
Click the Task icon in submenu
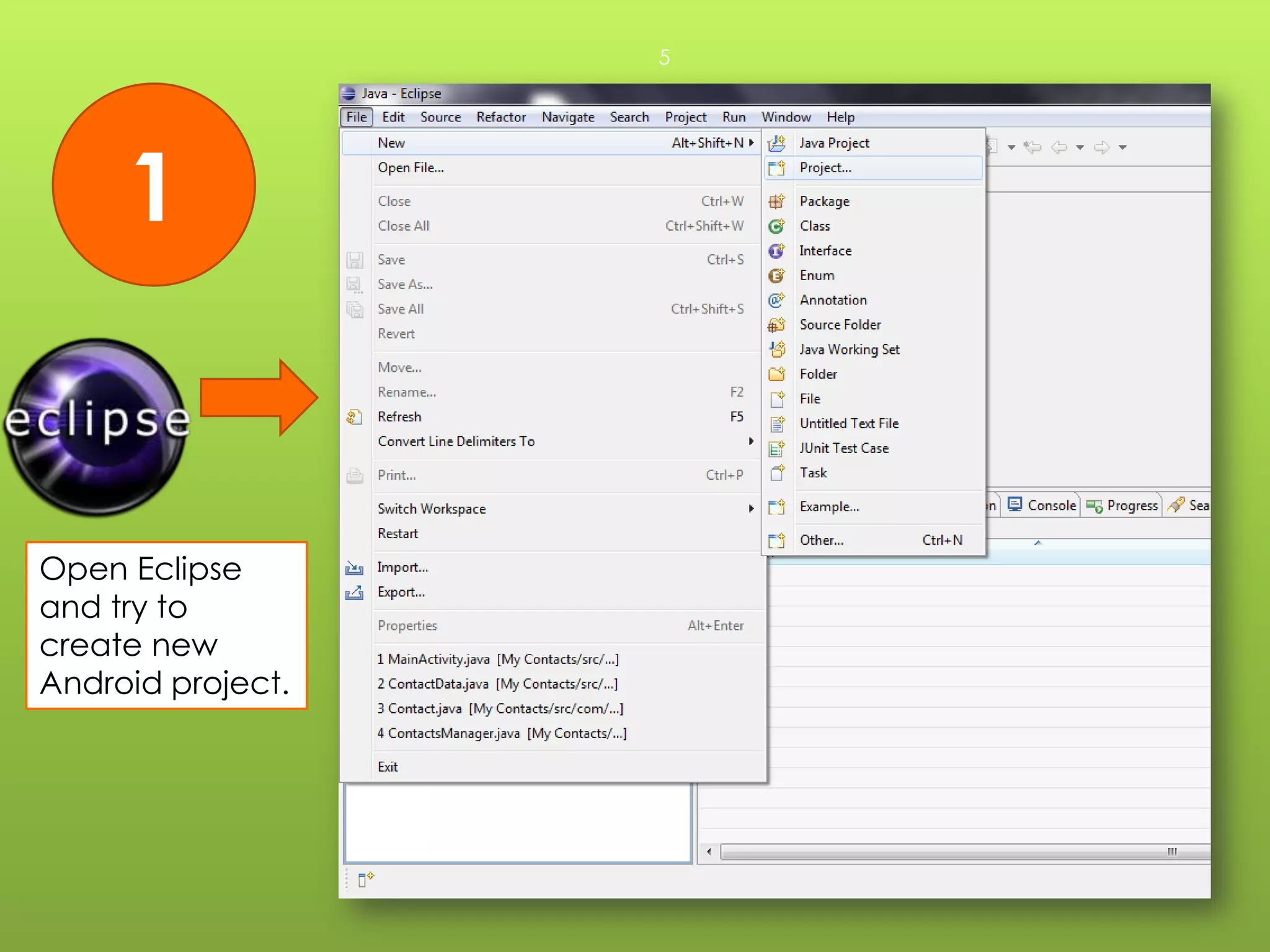click(776, 473)
